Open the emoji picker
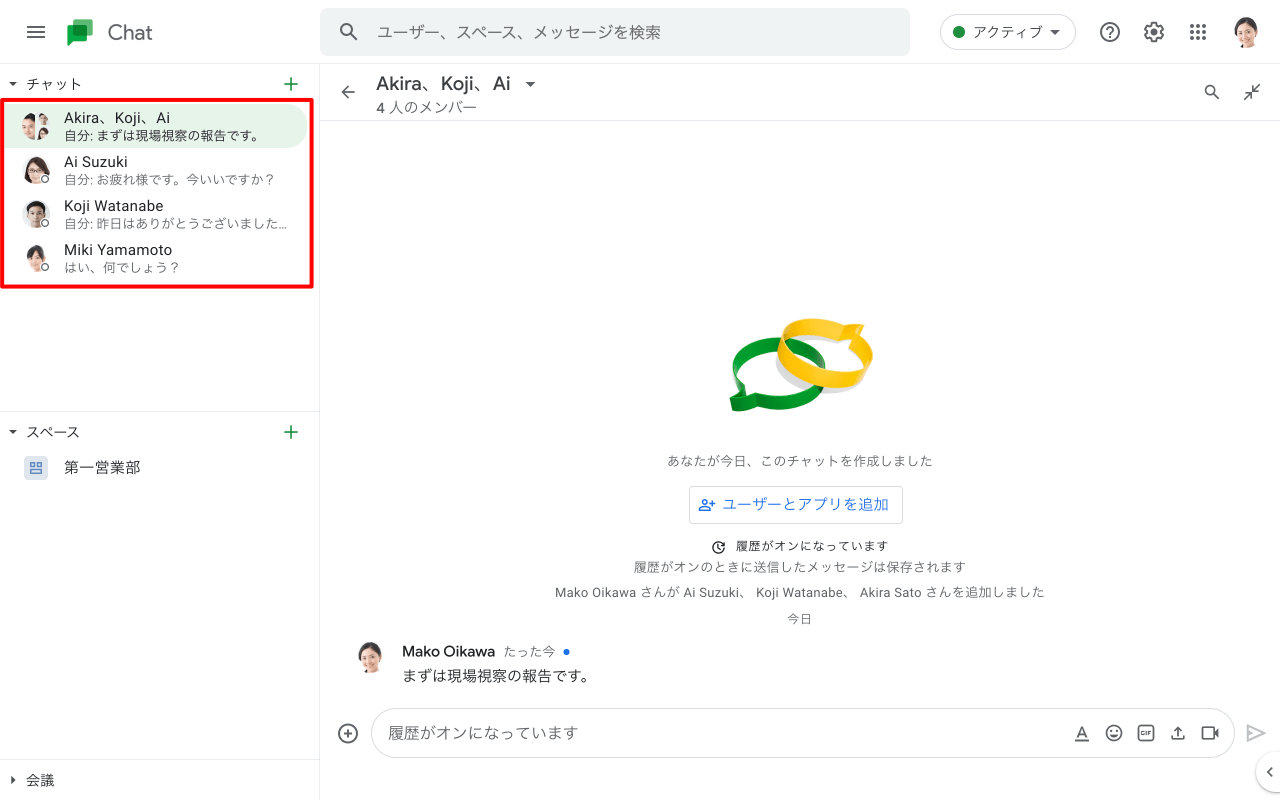Screen dimensions: 1280x800 point(1114,733)
